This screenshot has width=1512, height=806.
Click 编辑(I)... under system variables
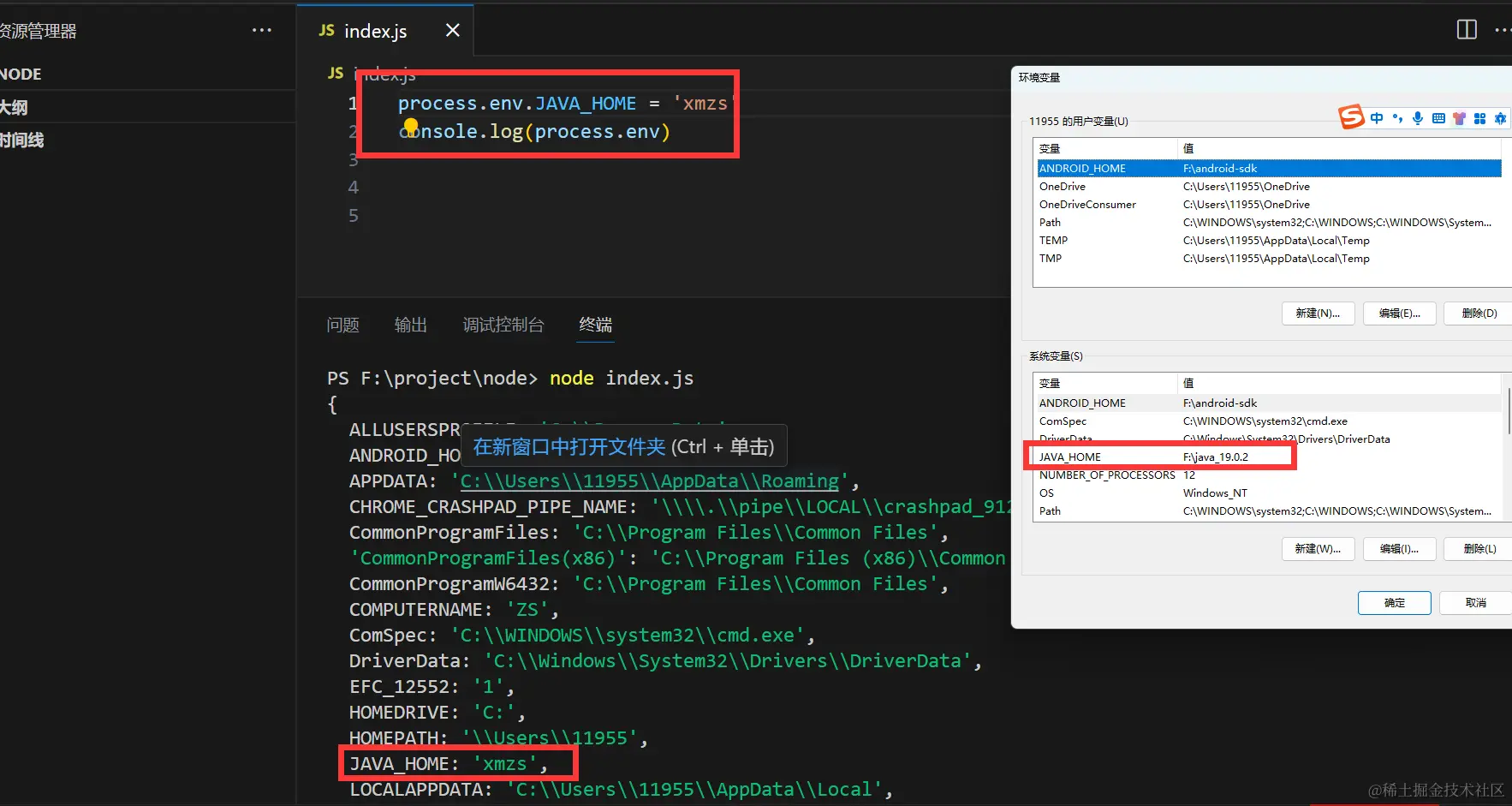(1399, 549)
